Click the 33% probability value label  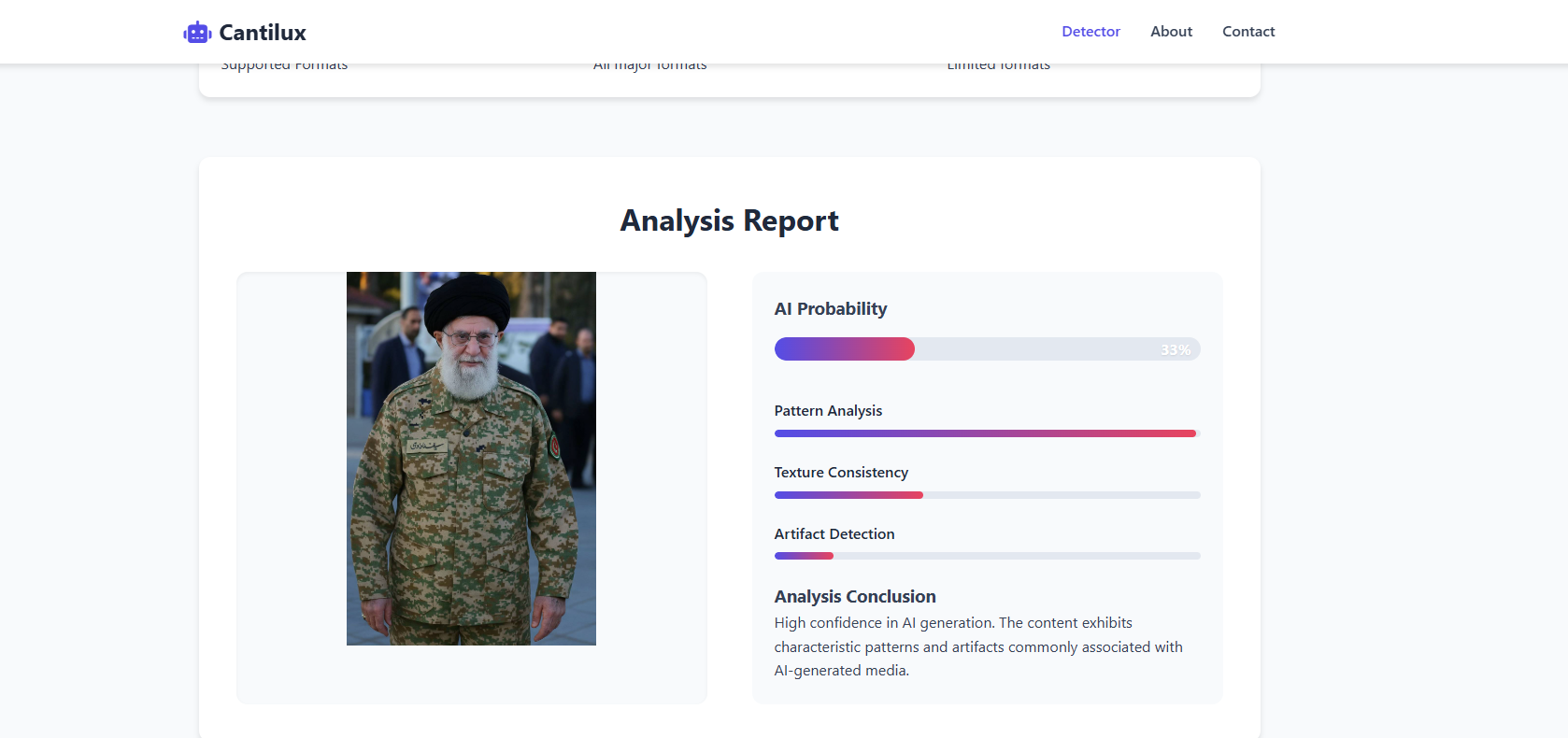[1175, 350]
